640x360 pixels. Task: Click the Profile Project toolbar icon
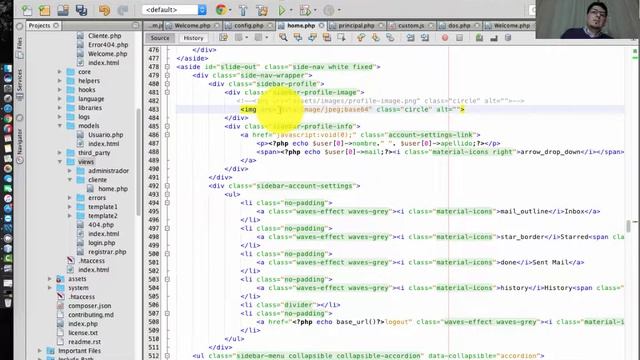click(329, 10)
